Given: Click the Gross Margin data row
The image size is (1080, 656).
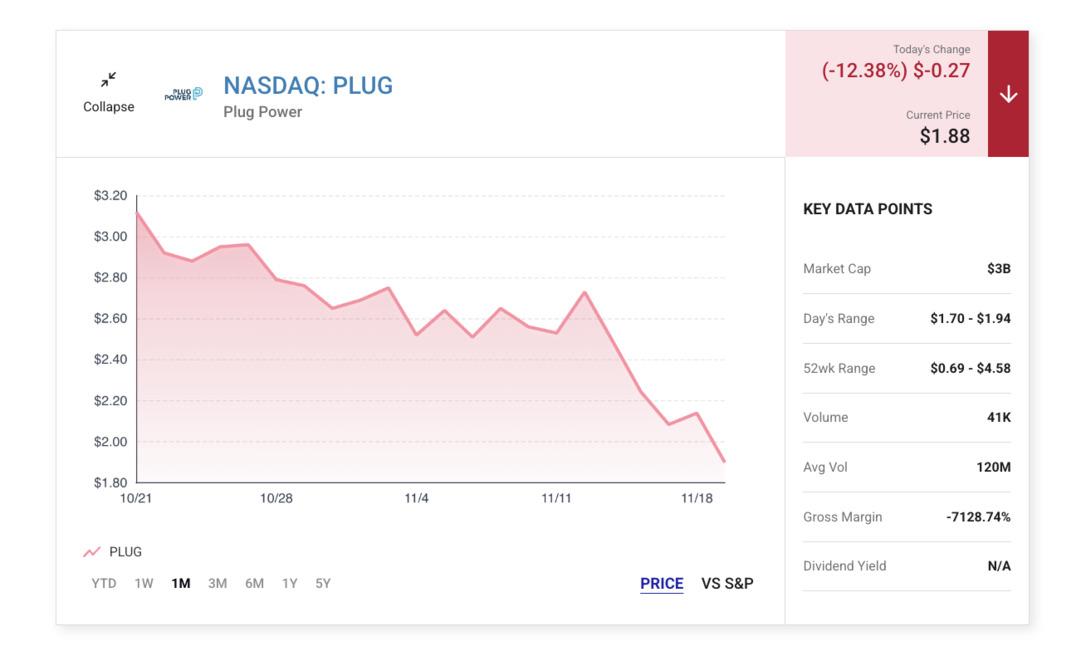Looking at the screenshot, I should pyautogui.click(x=906, y=517).
